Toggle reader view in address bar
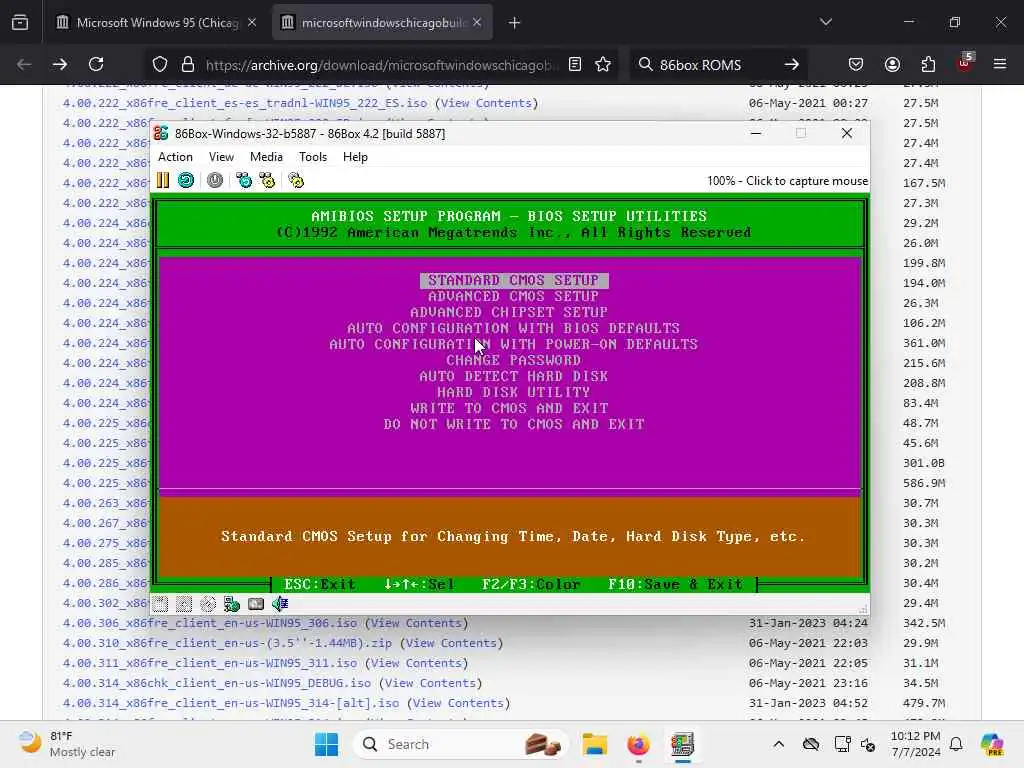Screen dimensions: 1024x768 pos(575,65)
